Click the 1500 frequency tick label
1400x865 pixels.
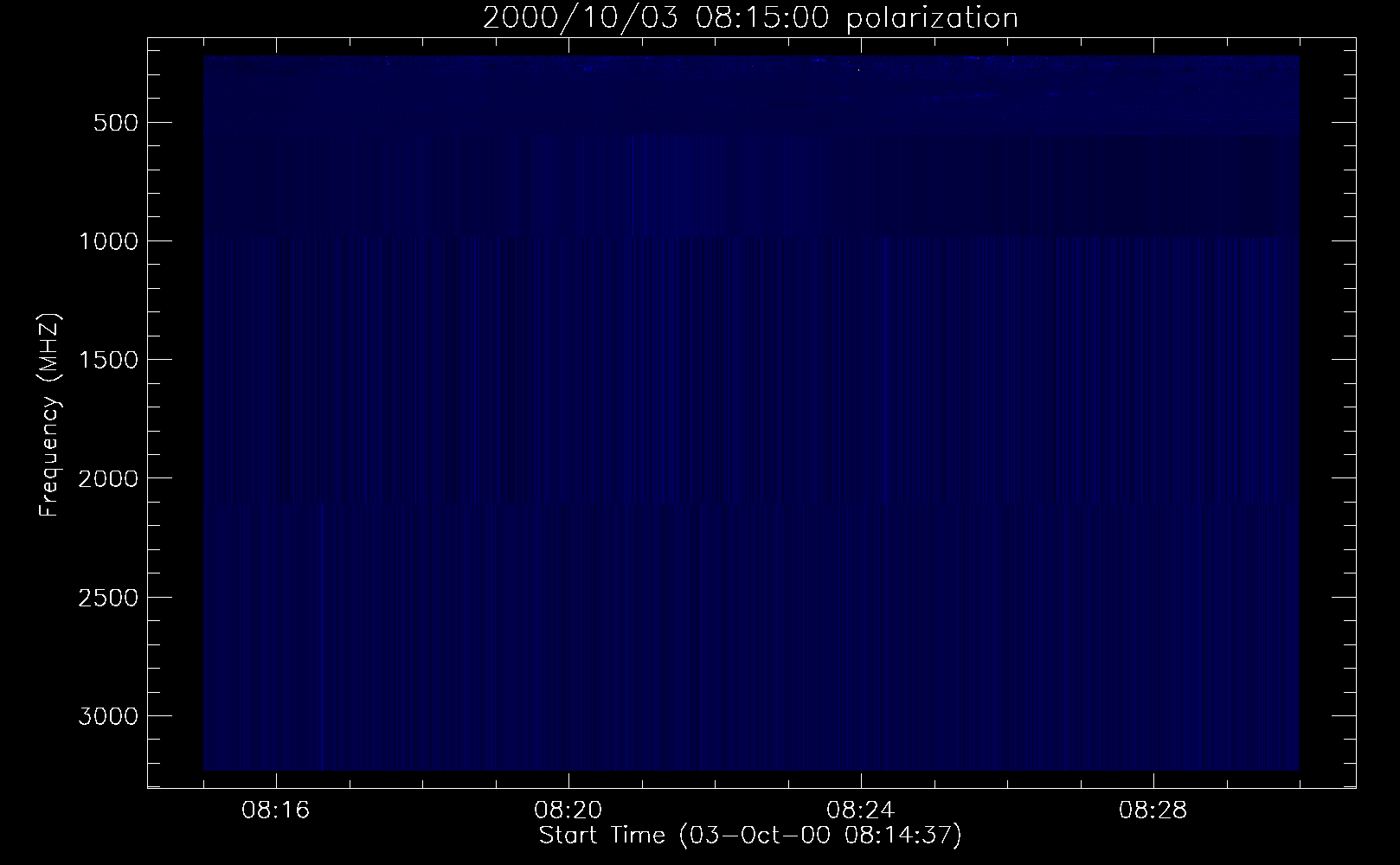[x=108, y=360]
